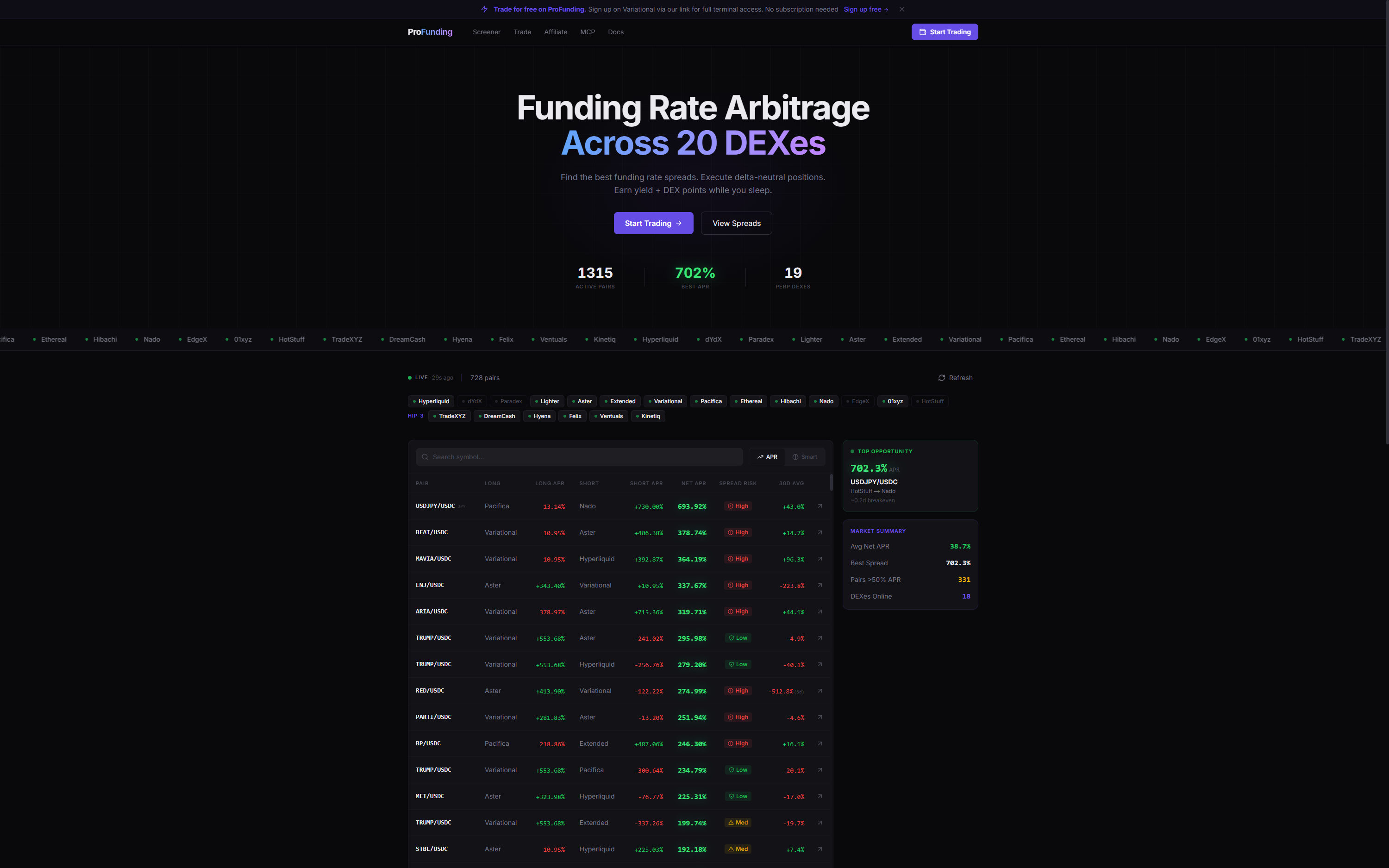The image size is (1389, 868).
Task: Switch to Smart sorting tab
Action: click(x=804, y=457)
